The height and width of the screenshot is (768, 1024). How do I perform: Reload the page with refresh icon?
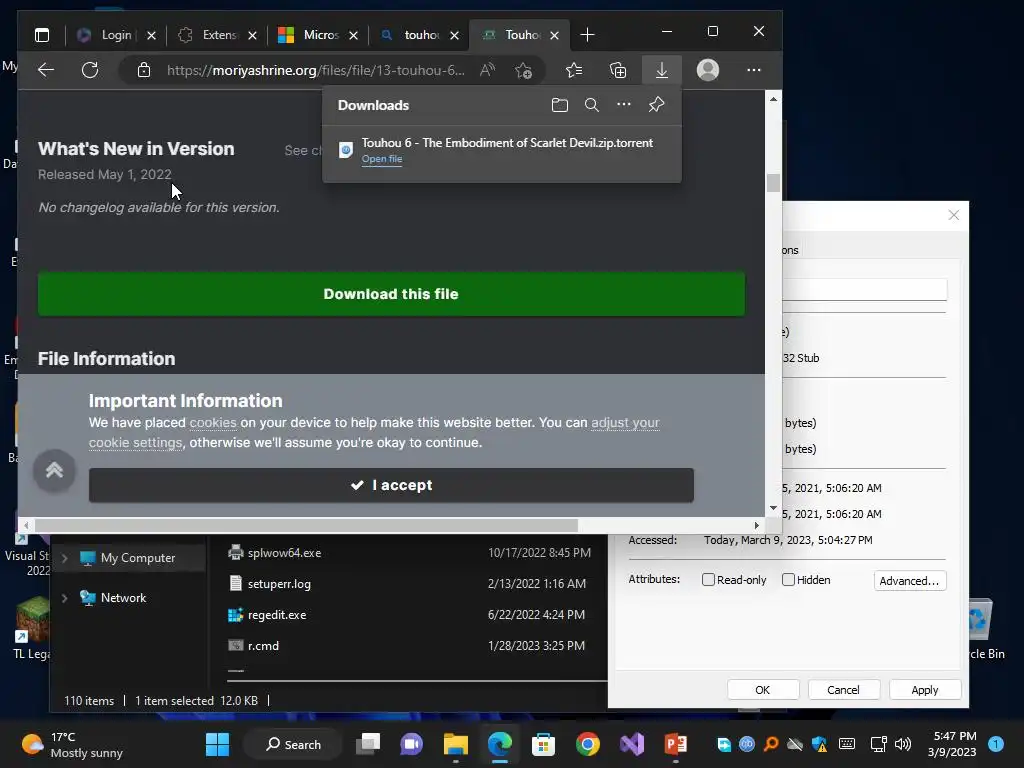click(x=90, y=70)
